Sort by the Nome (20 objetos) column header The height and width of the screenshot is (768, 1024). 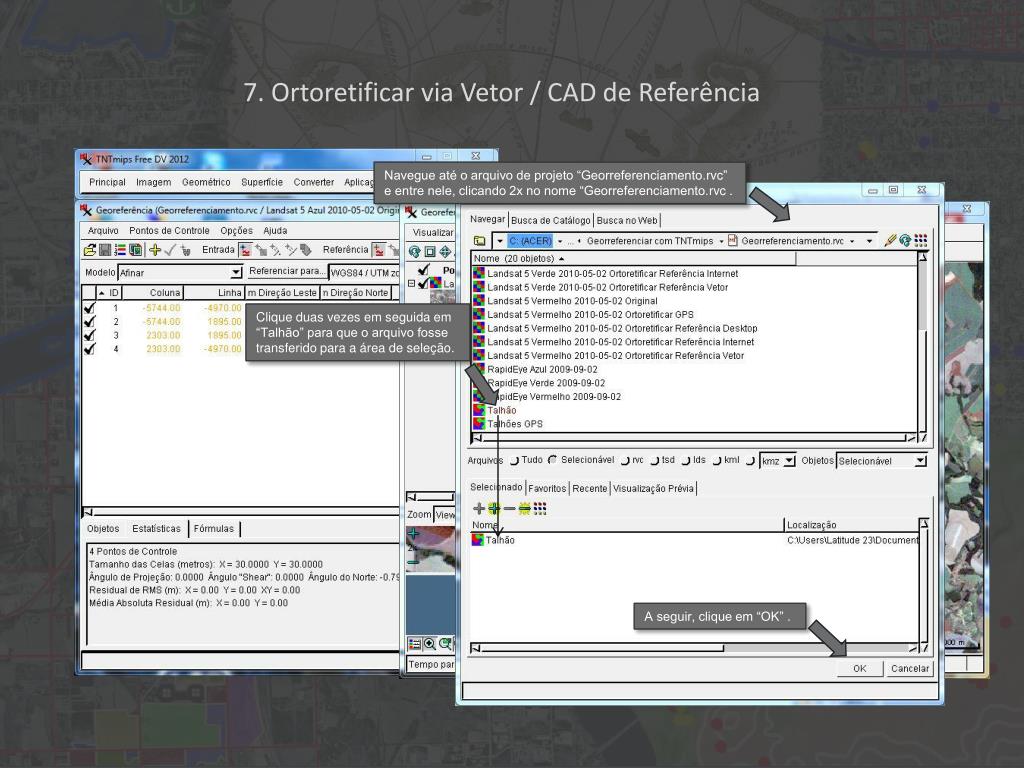[x=633, y=259]
